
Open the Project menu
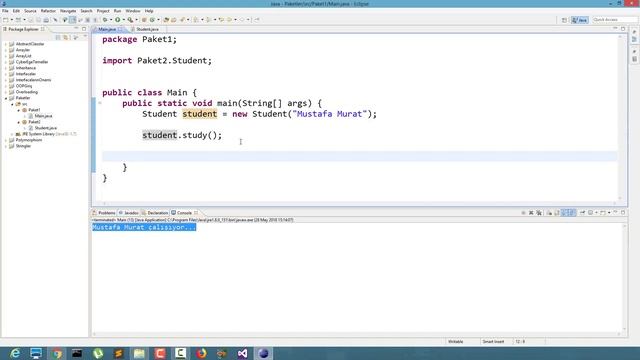point(103,11)
